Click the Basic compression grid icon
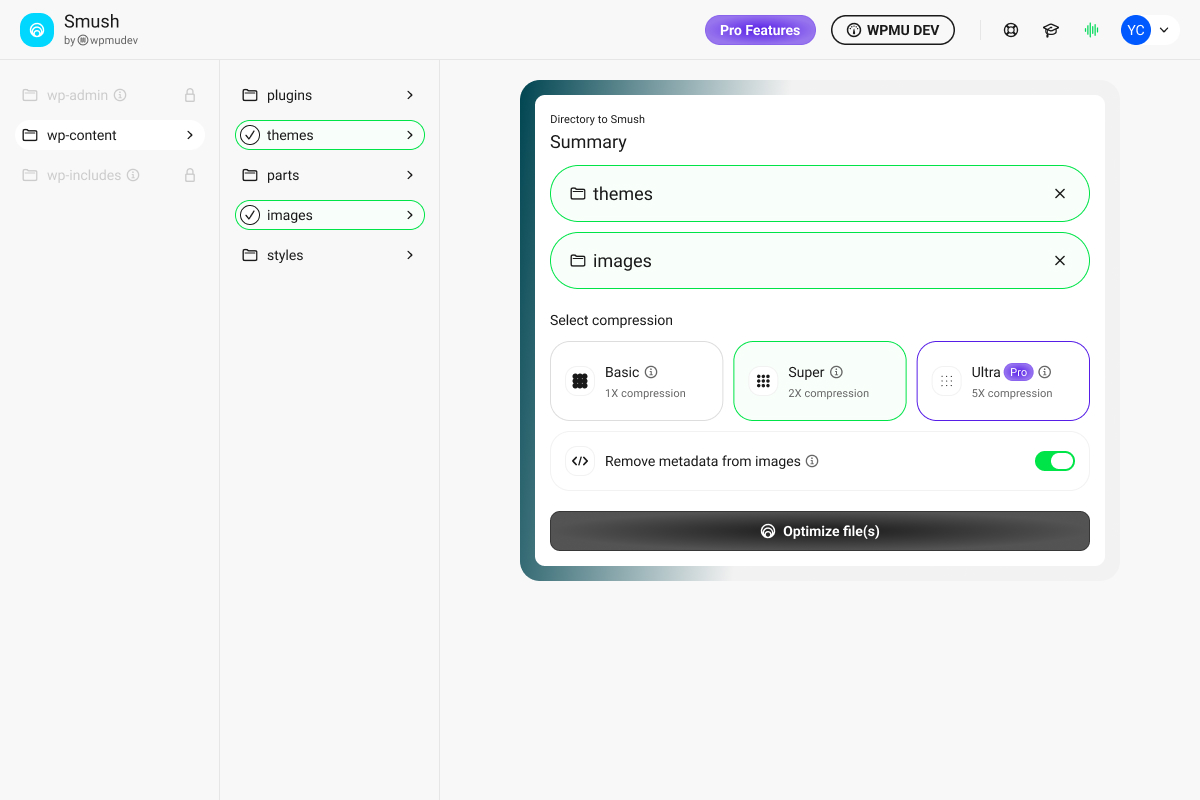The width and height of the screenshot is (1200, 800). pyautogui.click(x=580, y=381)
